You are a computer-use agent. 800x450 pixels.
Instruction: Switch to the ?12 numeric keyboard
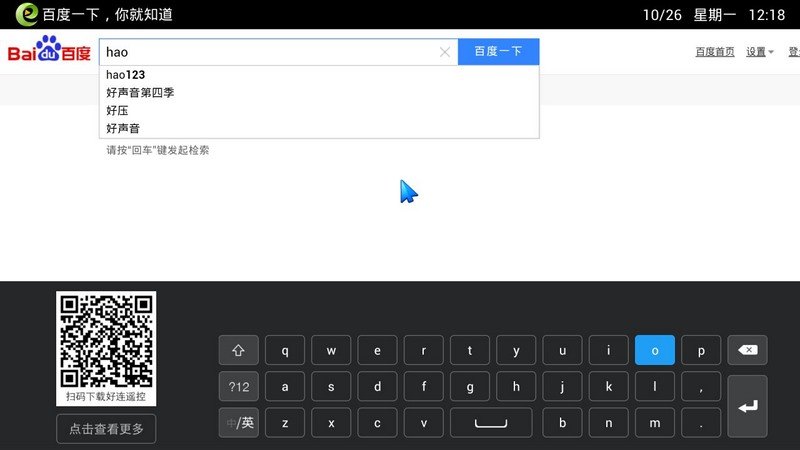click(x=239, y=387)
